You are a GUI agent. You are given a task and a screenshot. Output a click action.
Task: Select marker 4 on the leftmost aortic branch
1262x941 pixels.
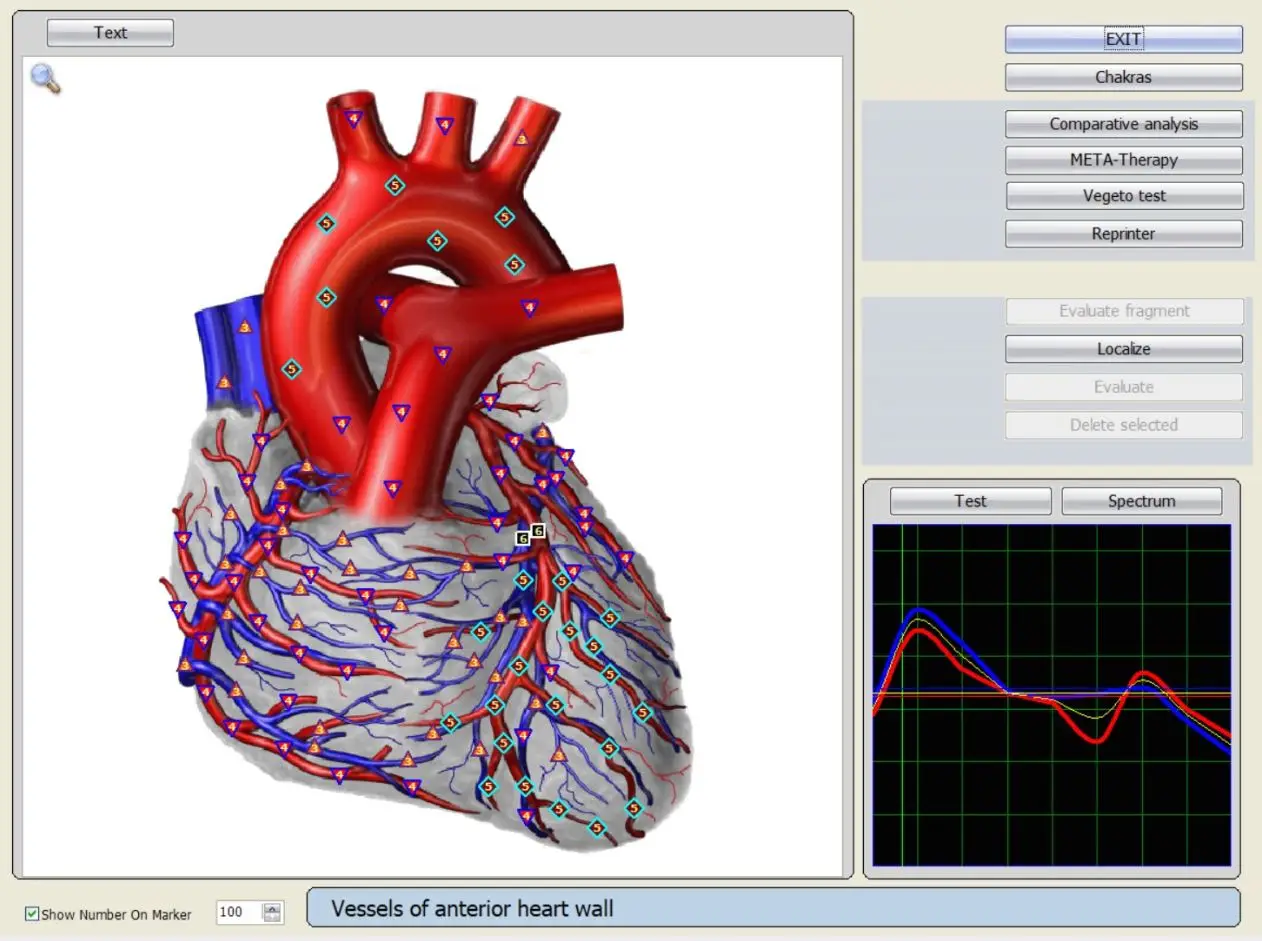click(x=353, y=118)
